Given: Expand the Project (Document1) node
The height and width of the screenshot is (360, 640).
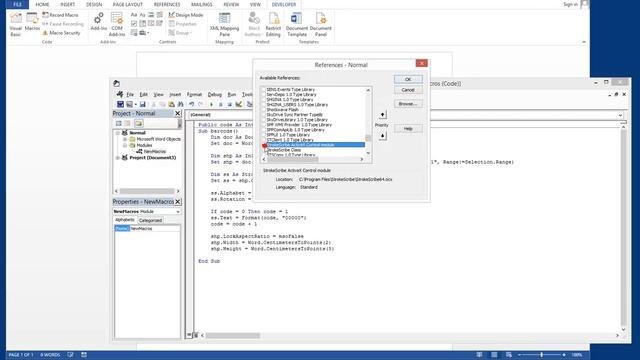Looking at the screenshot, I should [118, 158].
